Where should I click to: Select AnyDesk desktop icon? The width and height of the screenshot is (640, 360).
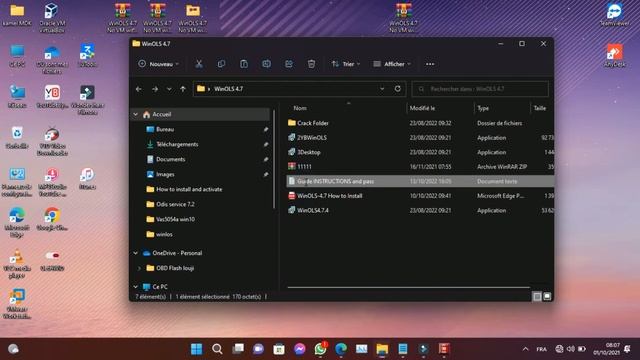614,56
